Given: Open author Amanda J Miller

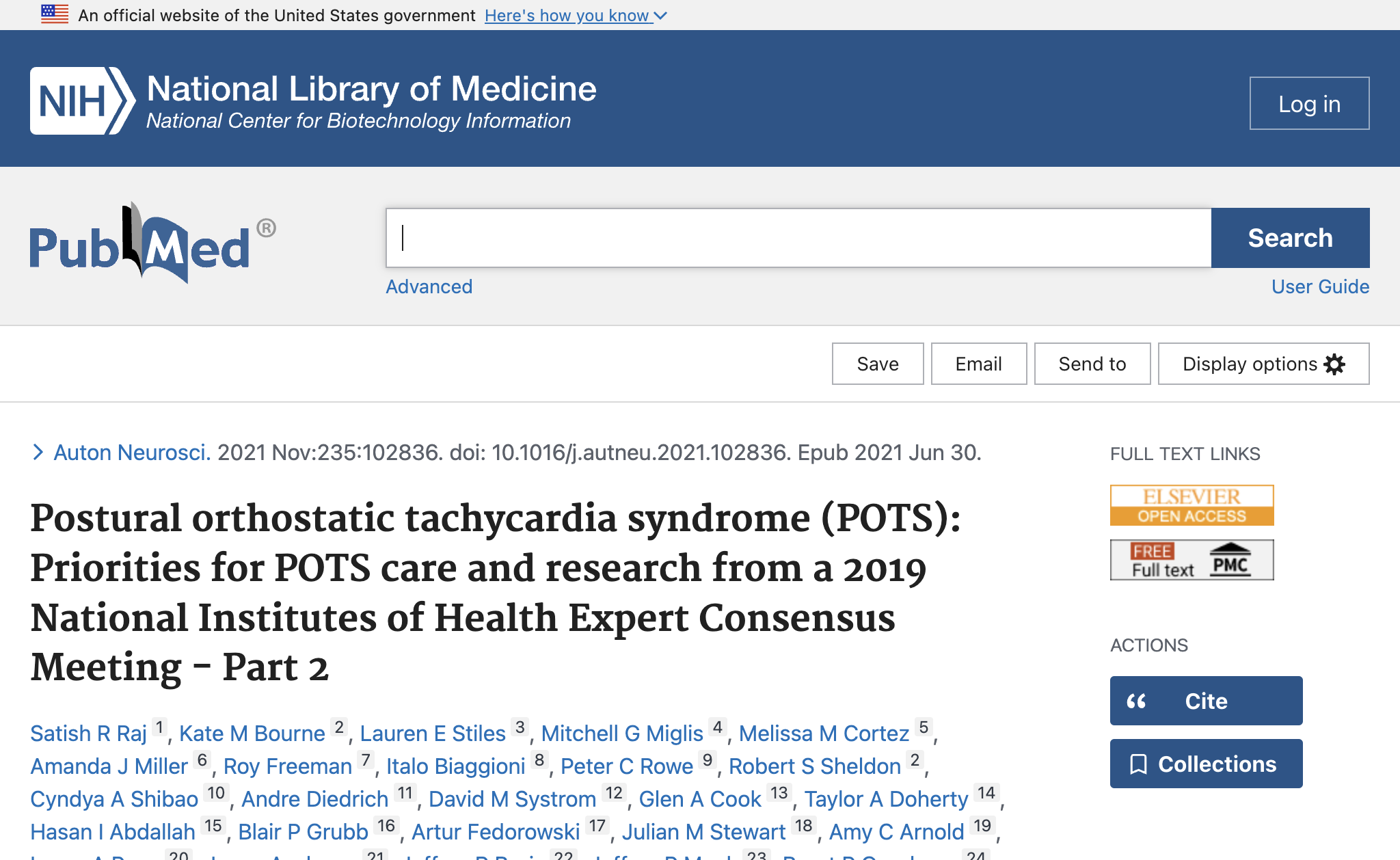Looking at the screenshot, I should pos(109,766).
